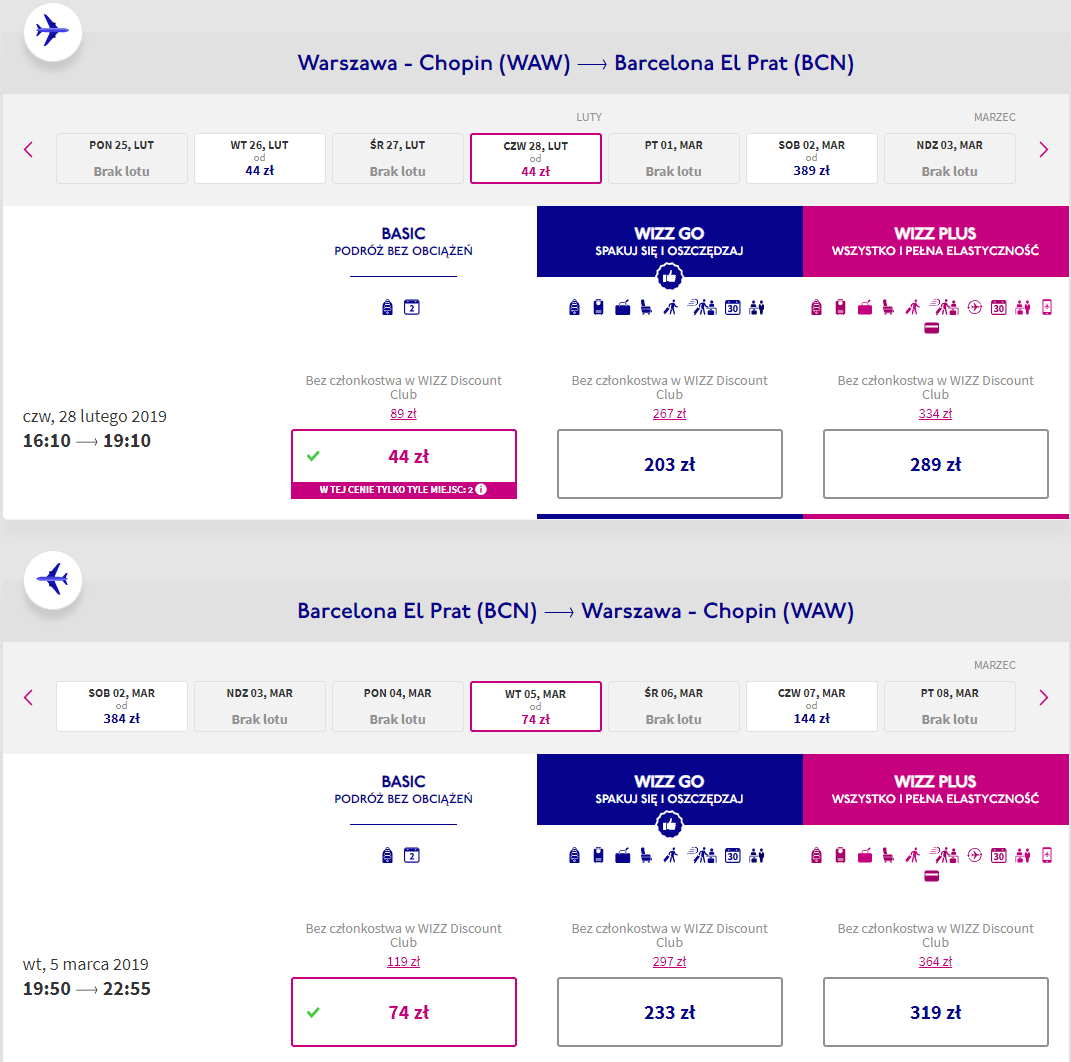
Task: Click return WIZZ PLUS phone notification icon
Action: click(1046, 855)
